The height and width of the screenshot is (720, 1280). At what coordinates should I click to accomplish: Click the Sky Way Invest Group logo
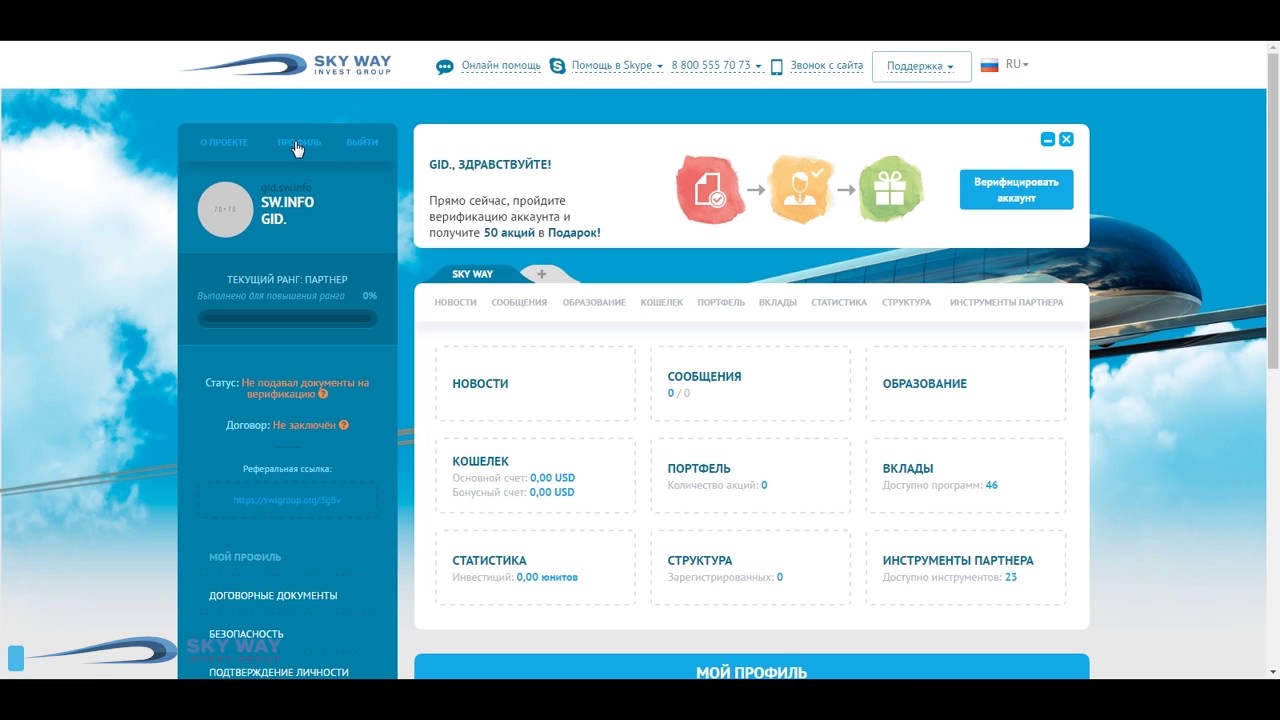click(x=286, y=65)
